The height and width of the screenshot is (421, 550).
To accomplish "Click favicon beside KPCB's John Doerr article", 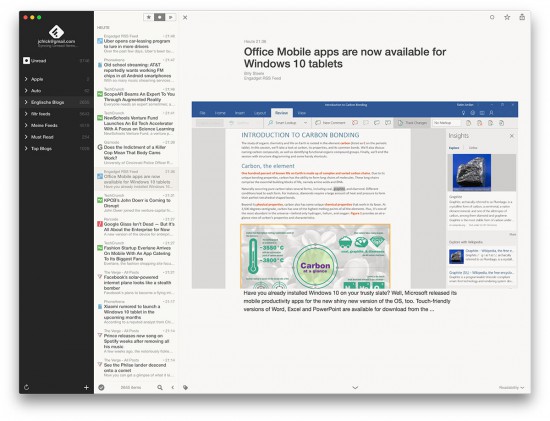I will pyautogui.click(x=100, y=200).
